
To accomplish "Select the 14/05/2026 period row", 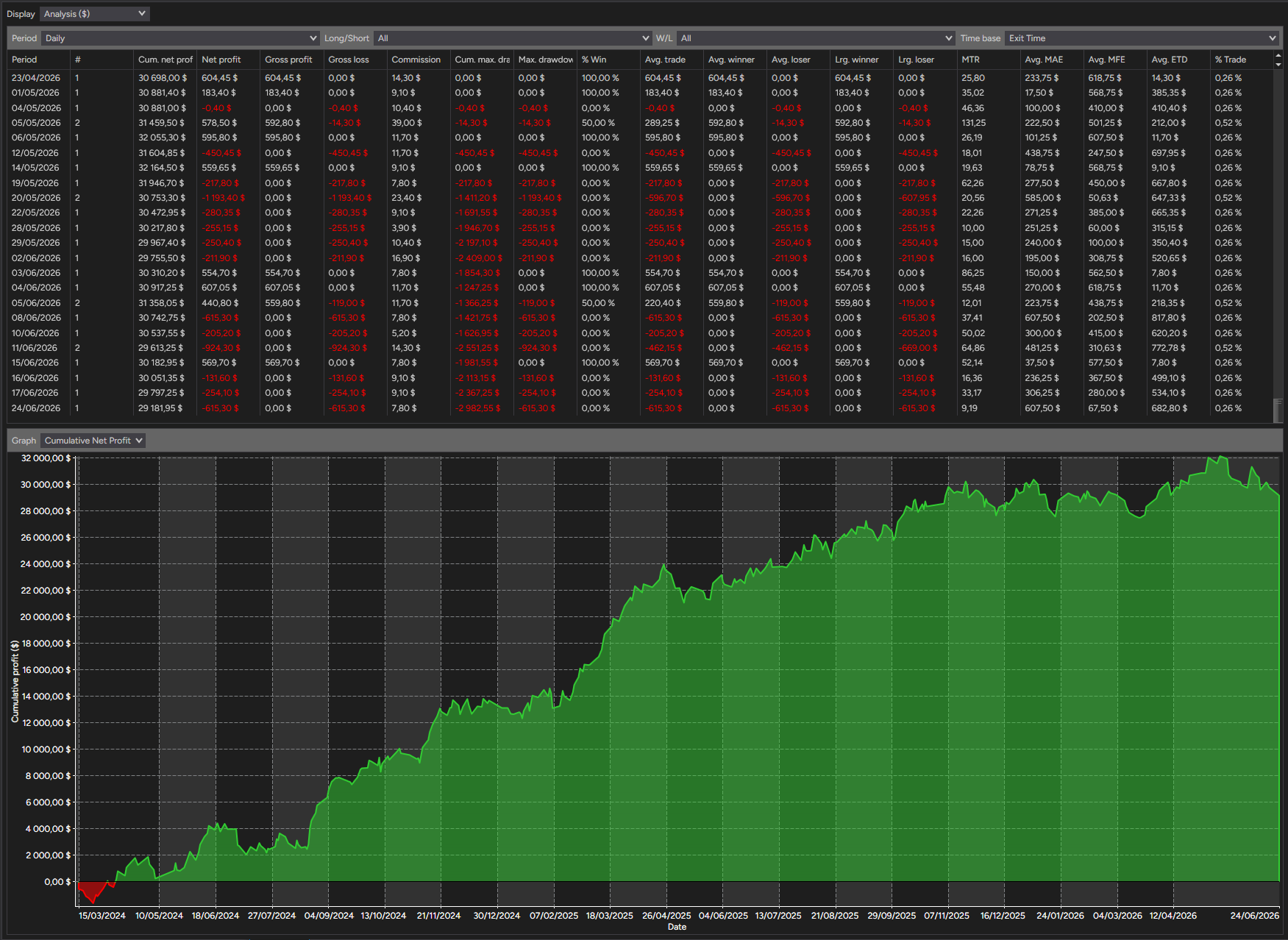I will [640, 168].
